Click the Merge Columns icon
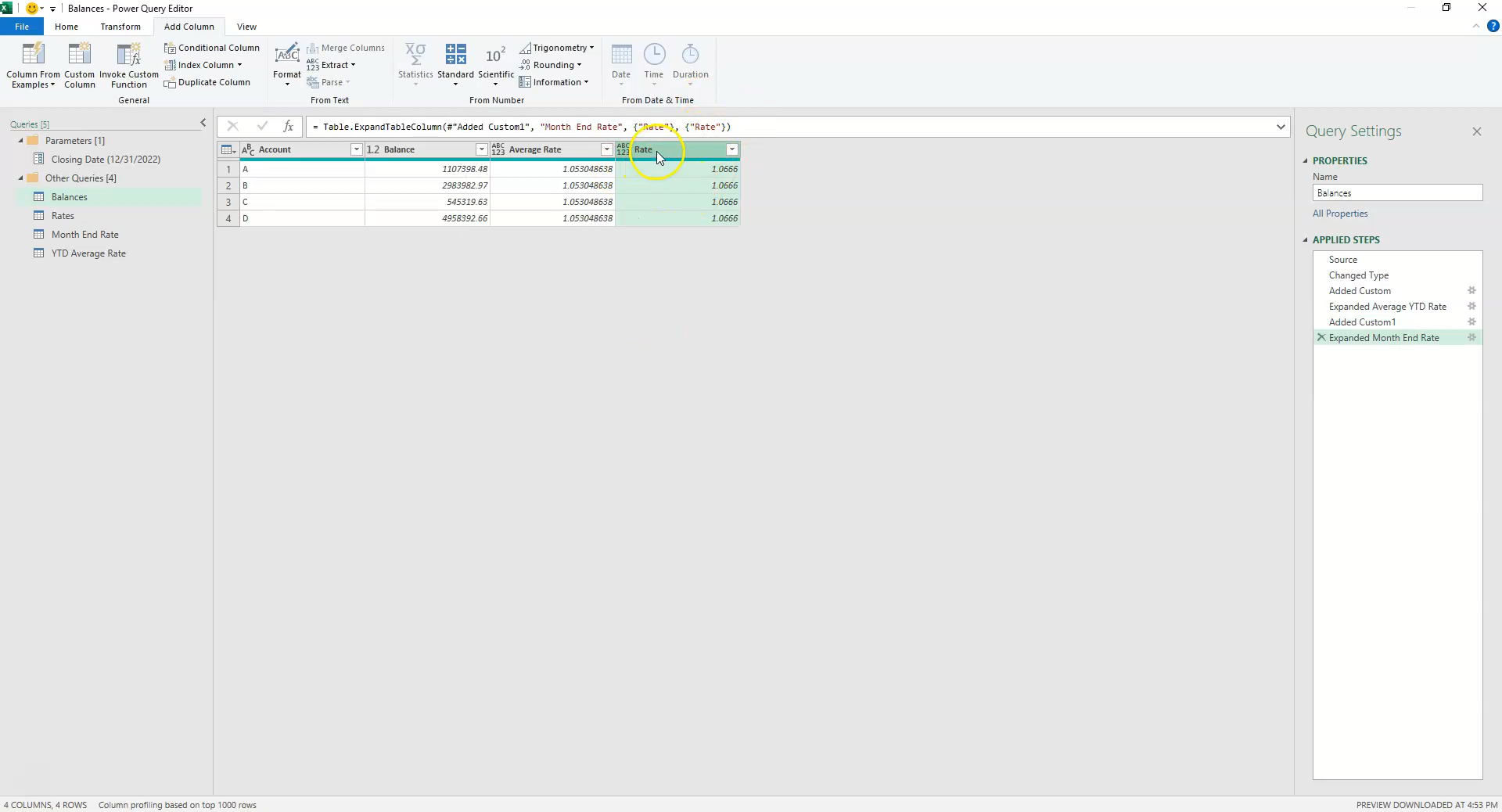This screenshot has height=812, width=1502. click(311, 48)
